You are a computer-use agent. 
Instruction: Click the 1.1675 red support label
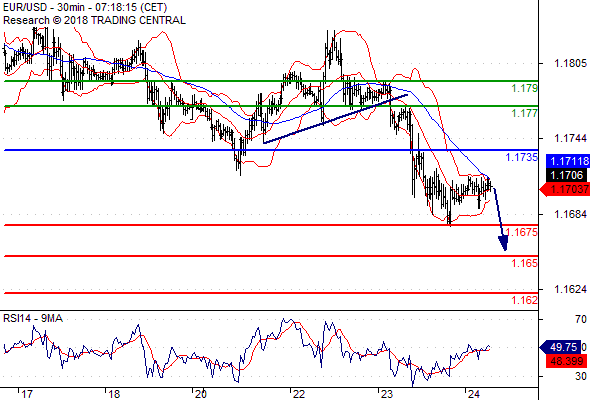coord(522,232)
